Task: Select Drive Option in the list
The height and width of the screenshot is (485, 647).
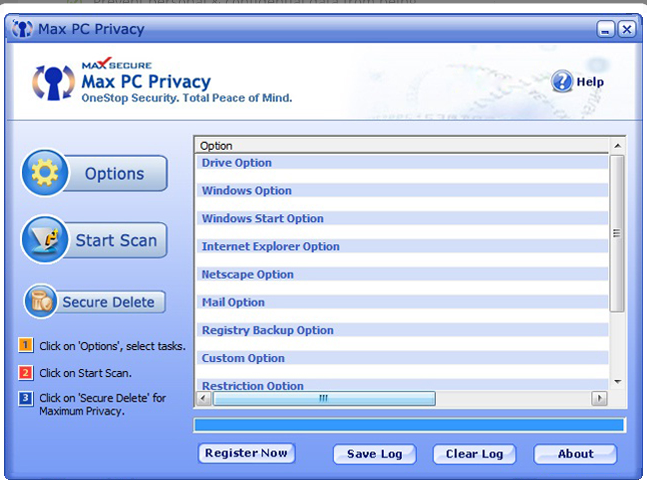Action: coord(237,163)
